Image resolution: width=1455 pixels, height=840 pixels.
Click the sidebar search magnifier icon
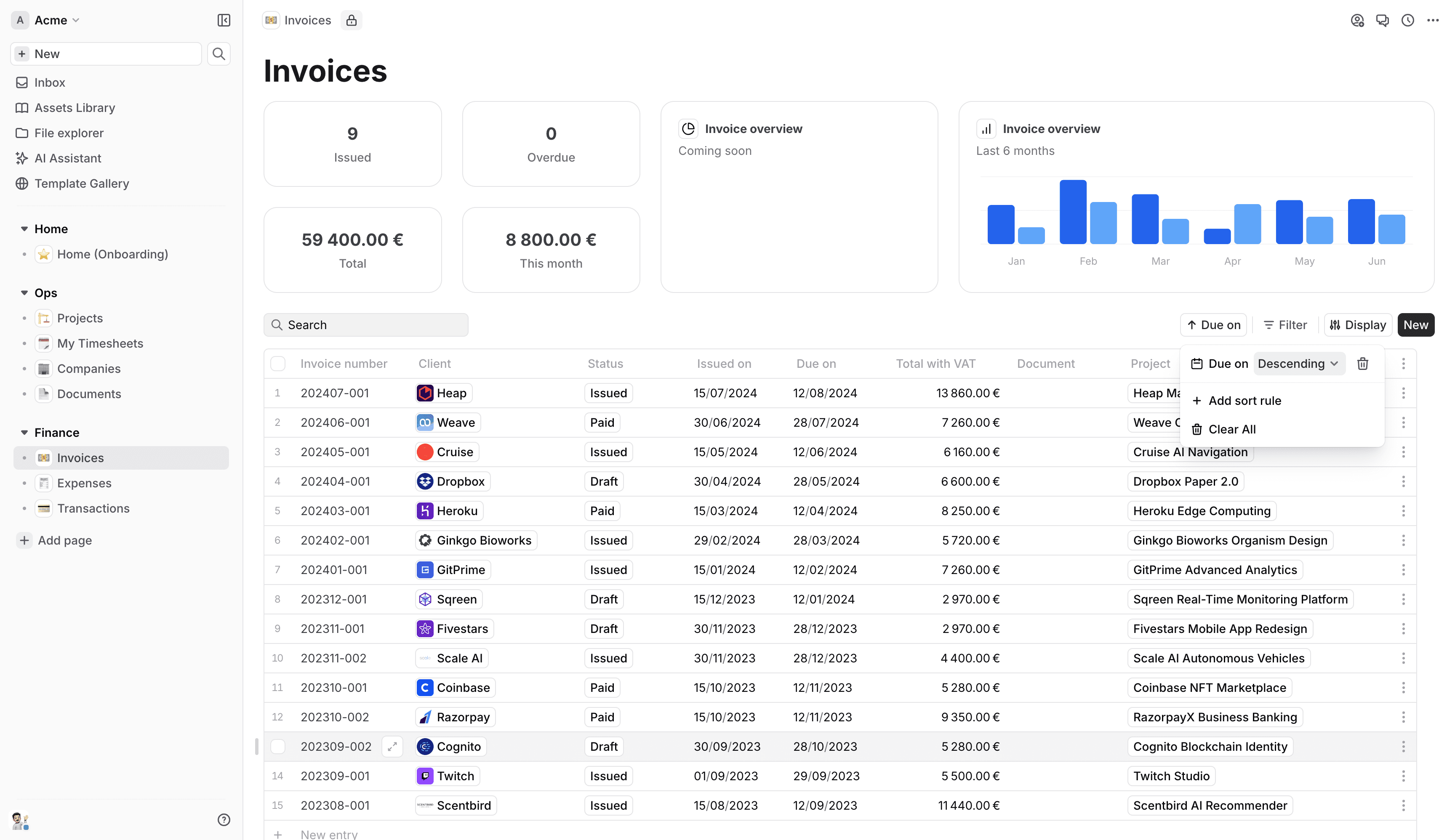(x=219, y=53)
